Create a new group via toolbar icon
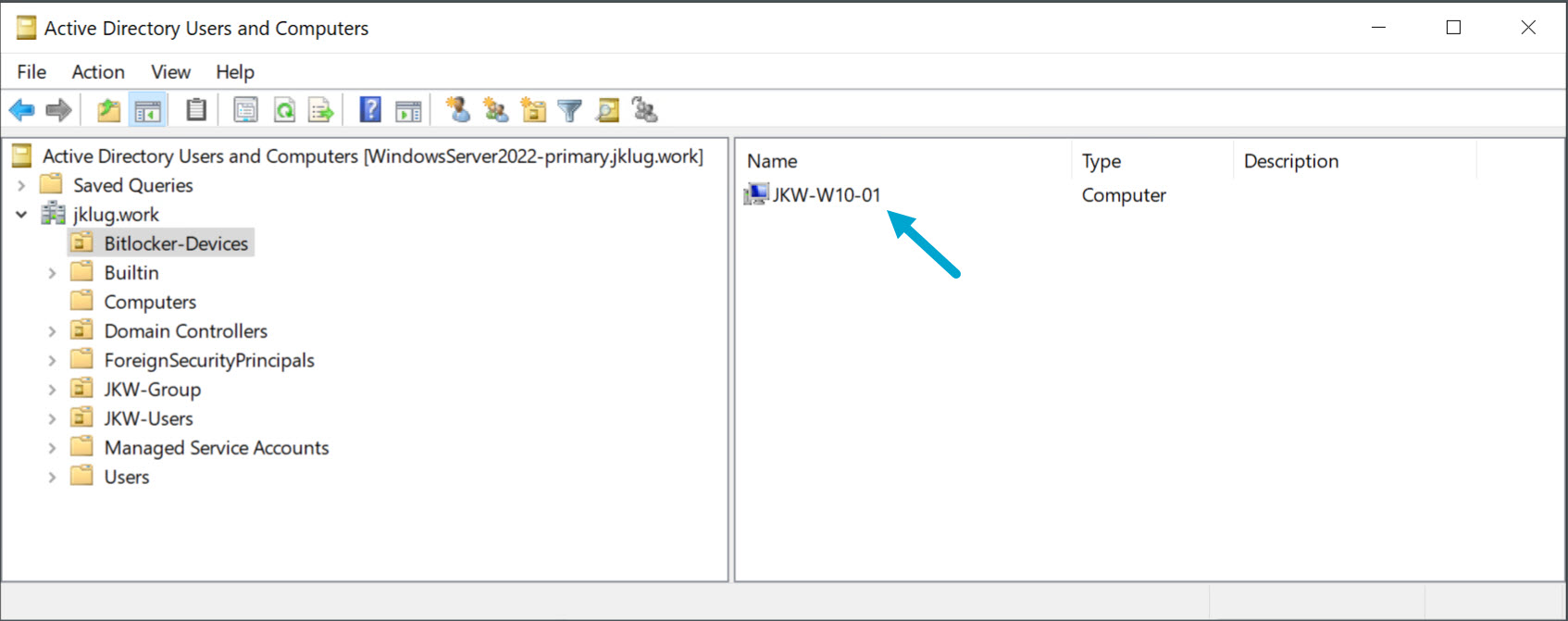Viewport: 1568px width, 621px height. pos(496,111)
